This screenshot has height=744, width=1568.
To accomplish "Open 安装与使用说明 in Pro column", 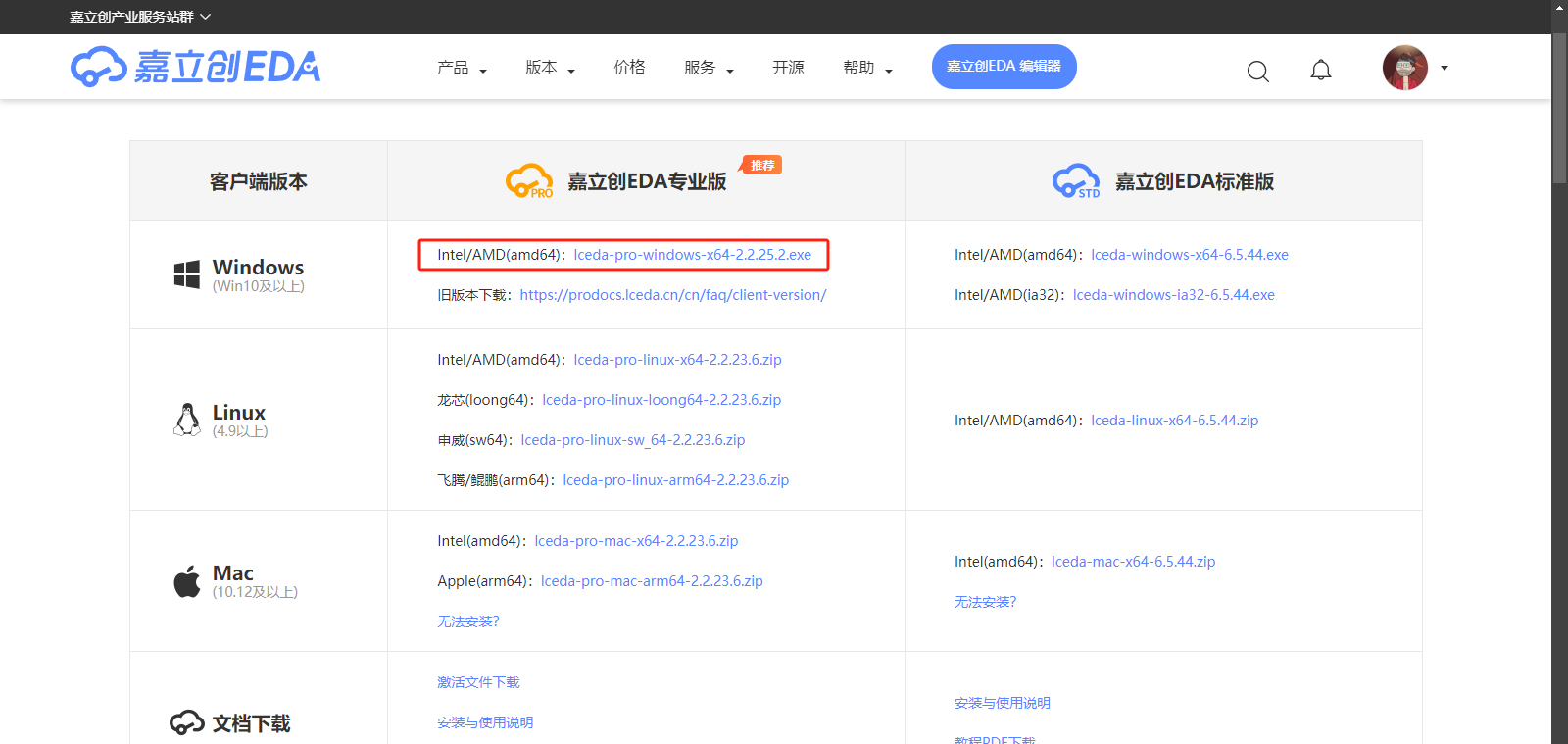I will click(x=485, y=722).
